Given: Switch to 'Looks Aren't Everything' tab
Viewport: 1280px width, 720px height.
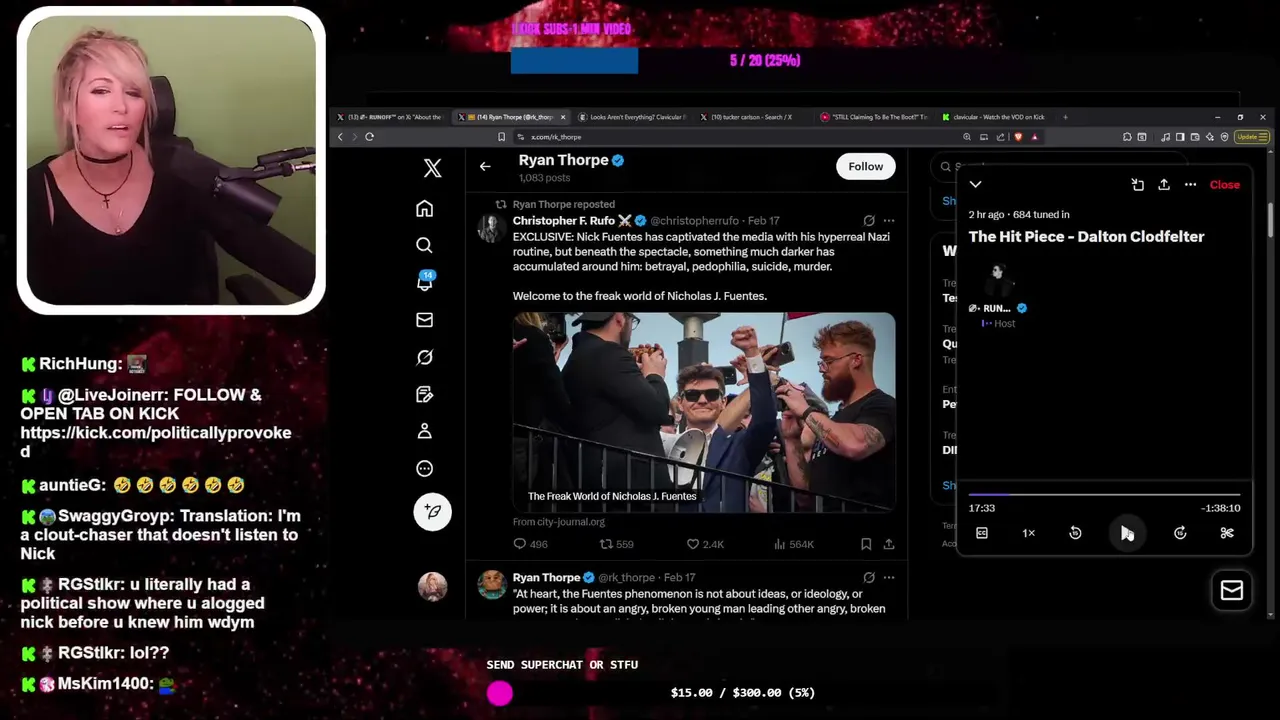Looking at the screenshot, I should coord(632,117).
